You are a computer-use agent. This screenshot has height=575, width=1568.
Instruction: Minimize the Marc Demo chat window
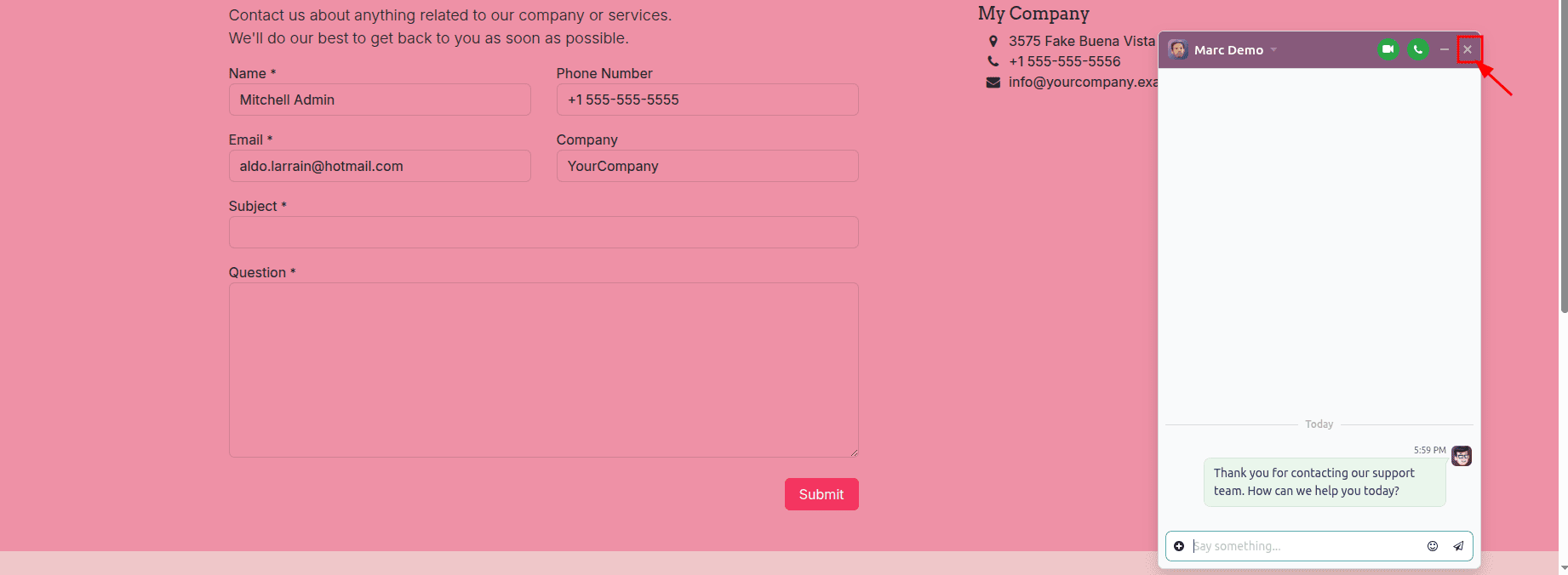point(1445,49)
